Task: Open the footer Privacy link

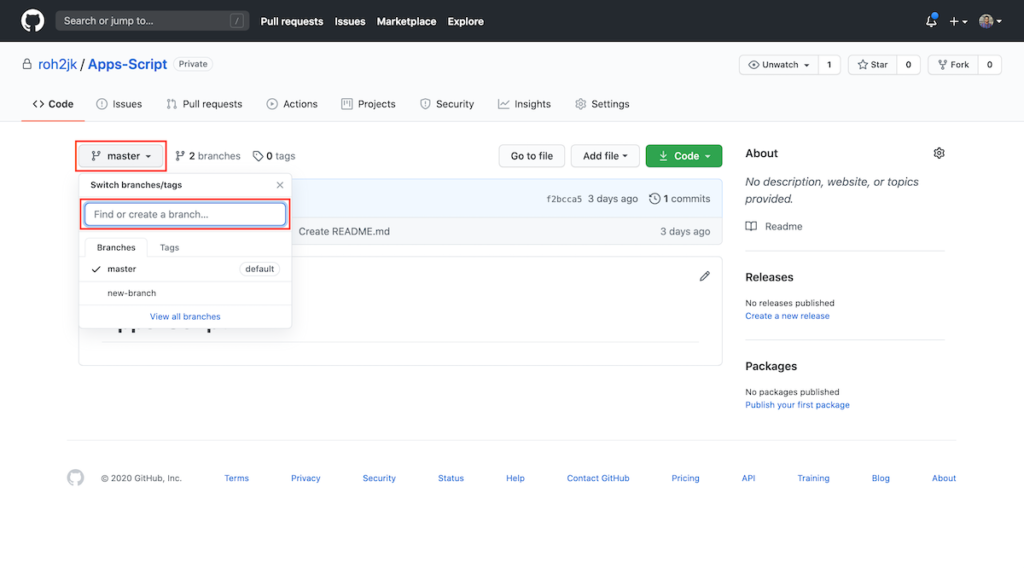Action: click(x=306, y=478)
